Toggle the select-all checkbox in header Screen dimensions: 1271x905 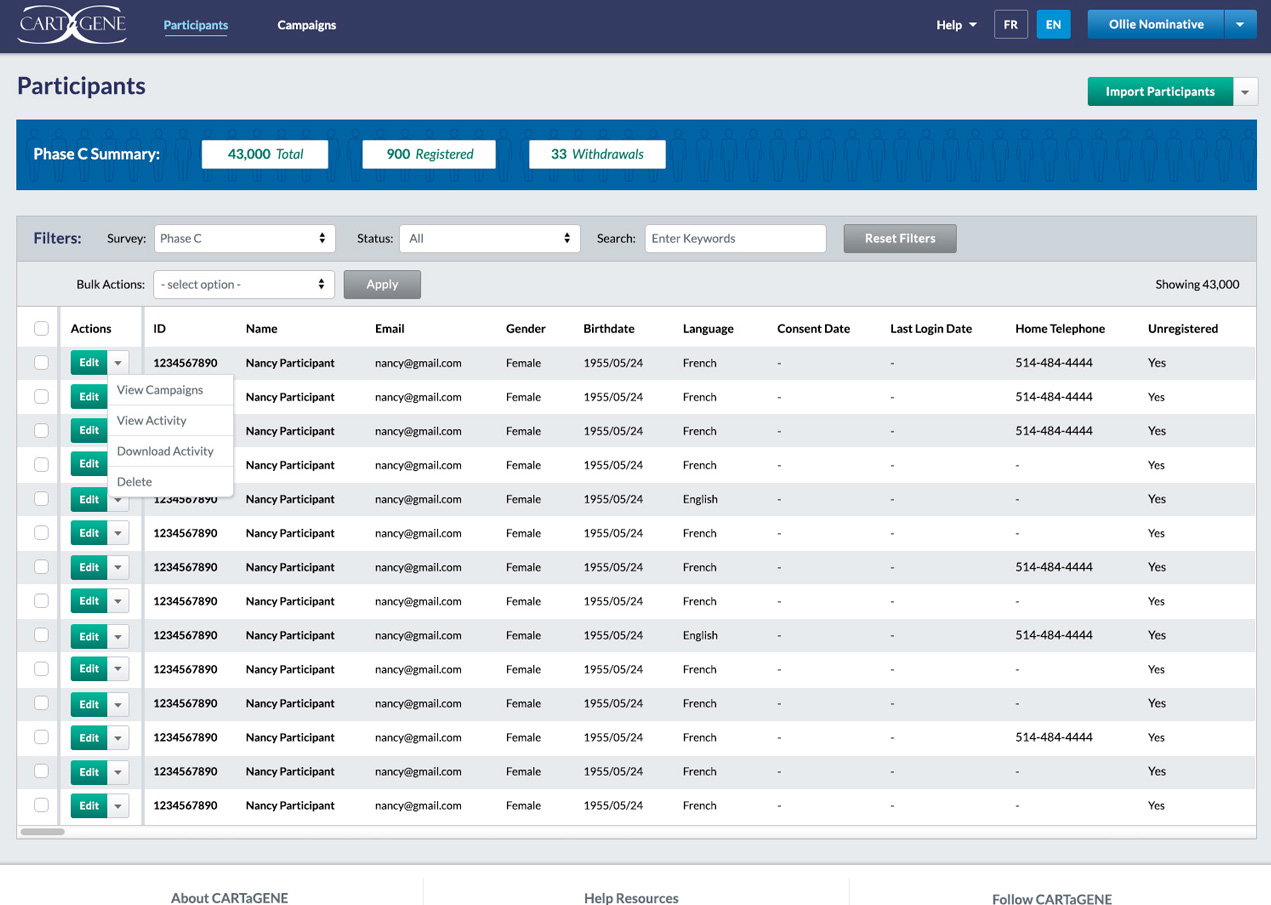(41, 328)
